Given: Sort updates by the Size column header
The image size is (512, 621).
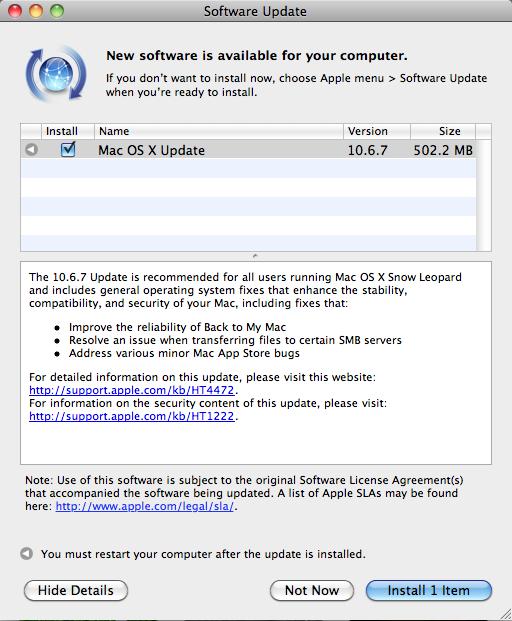Looking at the screenshot, I should (x=443, y=131).
